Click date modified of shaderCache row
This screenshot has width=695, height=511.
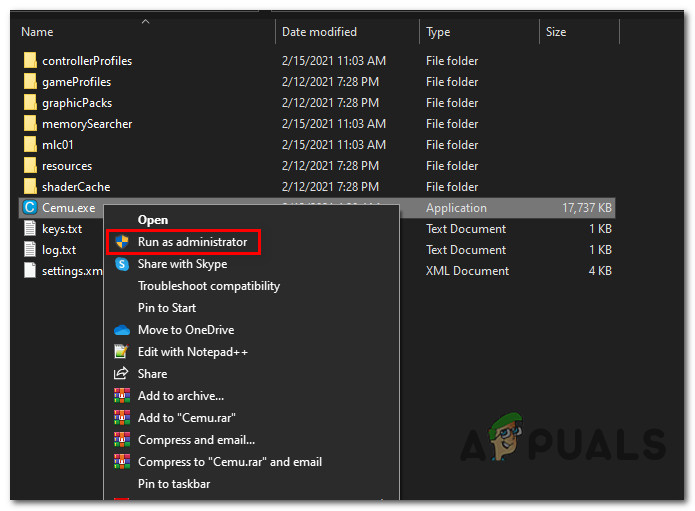click(330, 187)
